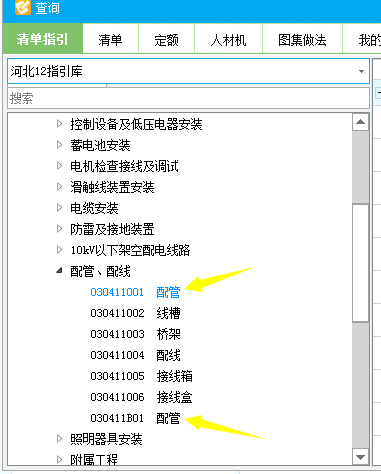Expand 10kV以下架空配电线路 node

pos(59,250)
